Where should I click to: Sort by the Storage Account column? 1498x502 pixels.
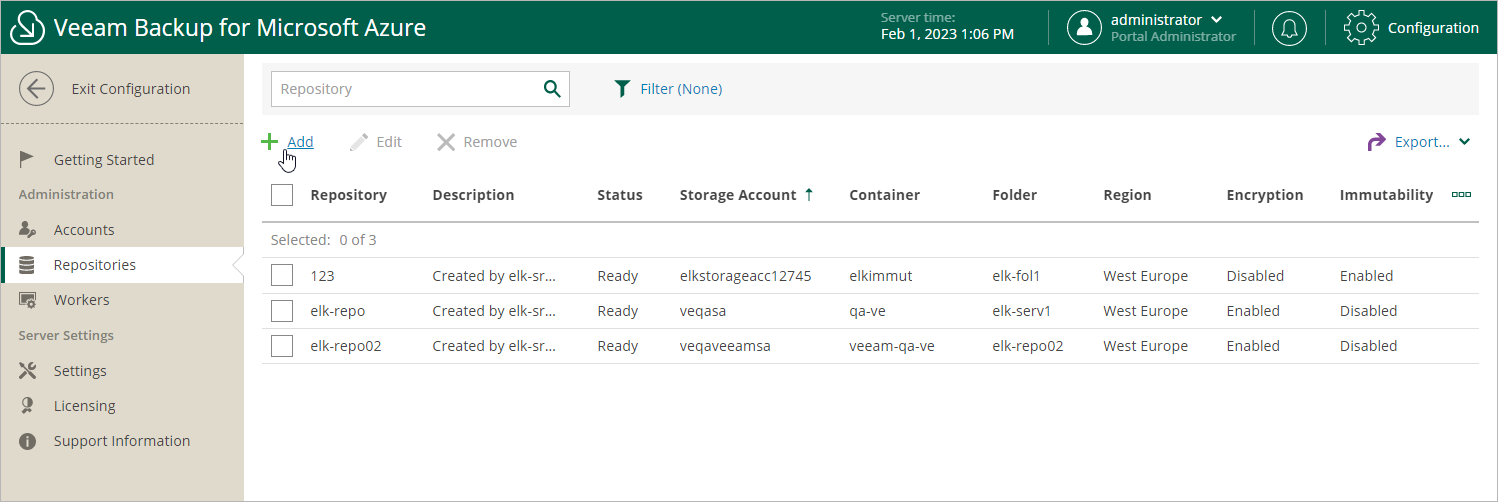tap(738, 195)
